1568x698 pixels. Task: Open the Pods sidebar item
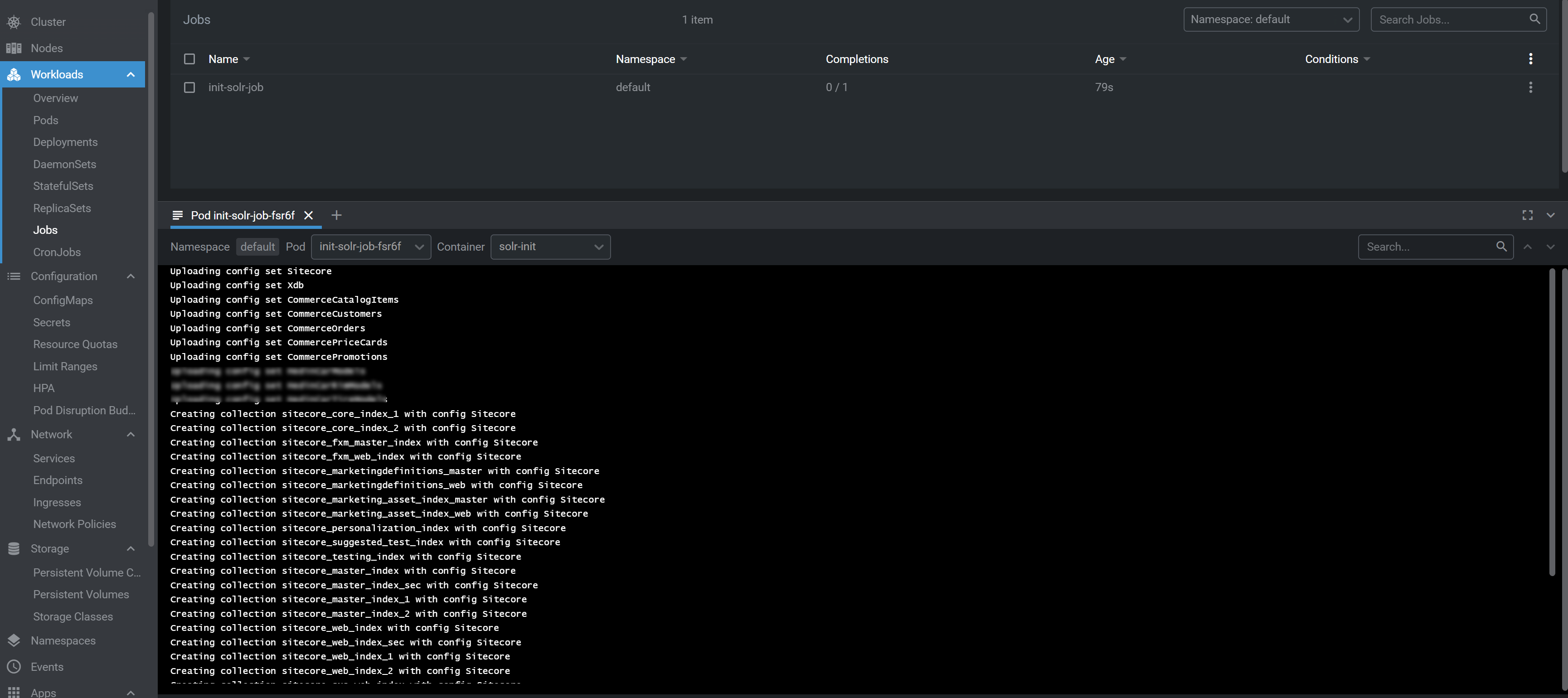[x=46, y=121]
